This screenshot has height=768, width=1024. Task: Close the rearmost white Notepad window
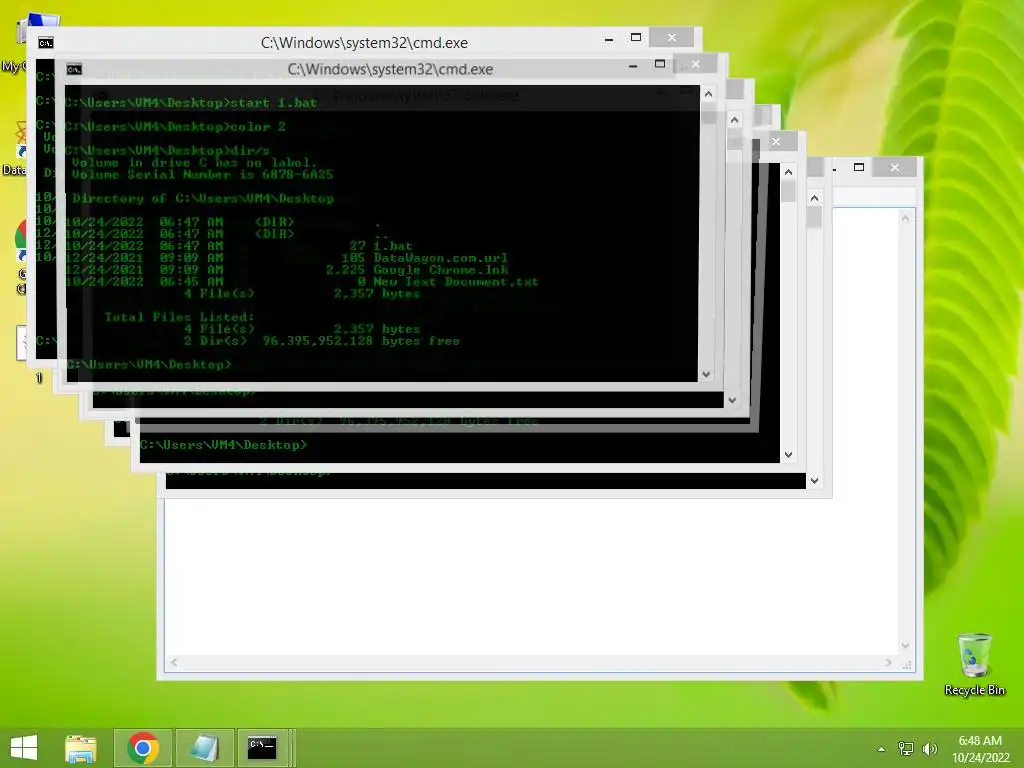[x=895, y=168]
